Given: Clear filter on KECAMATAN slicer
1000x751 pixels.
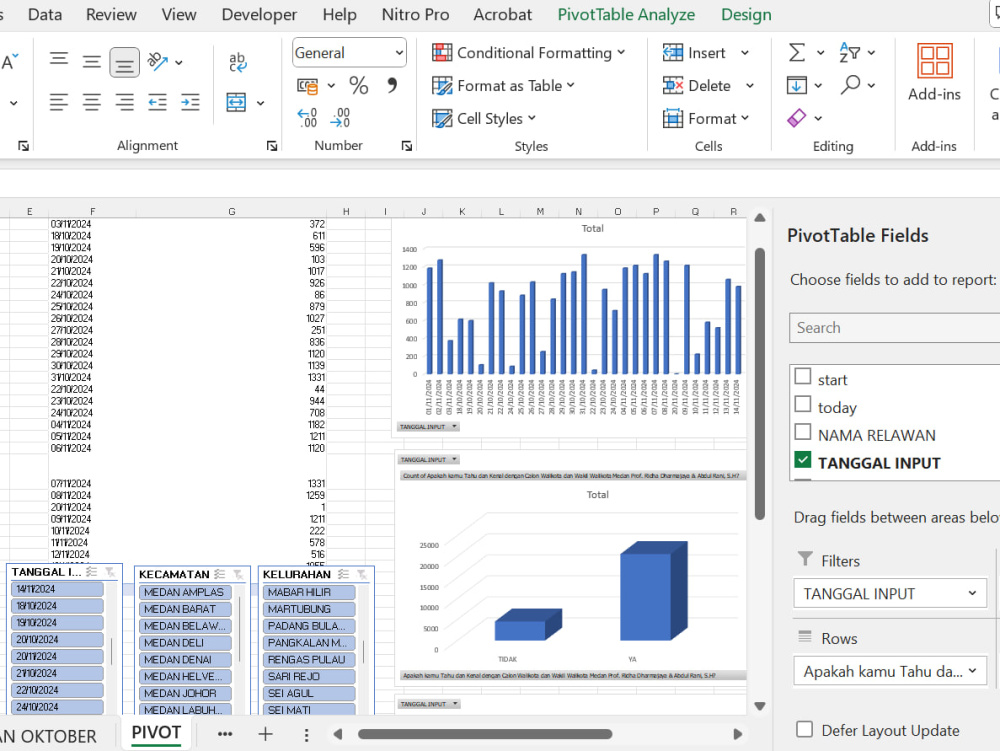Looking at the screenshot, I should (239, 574).
